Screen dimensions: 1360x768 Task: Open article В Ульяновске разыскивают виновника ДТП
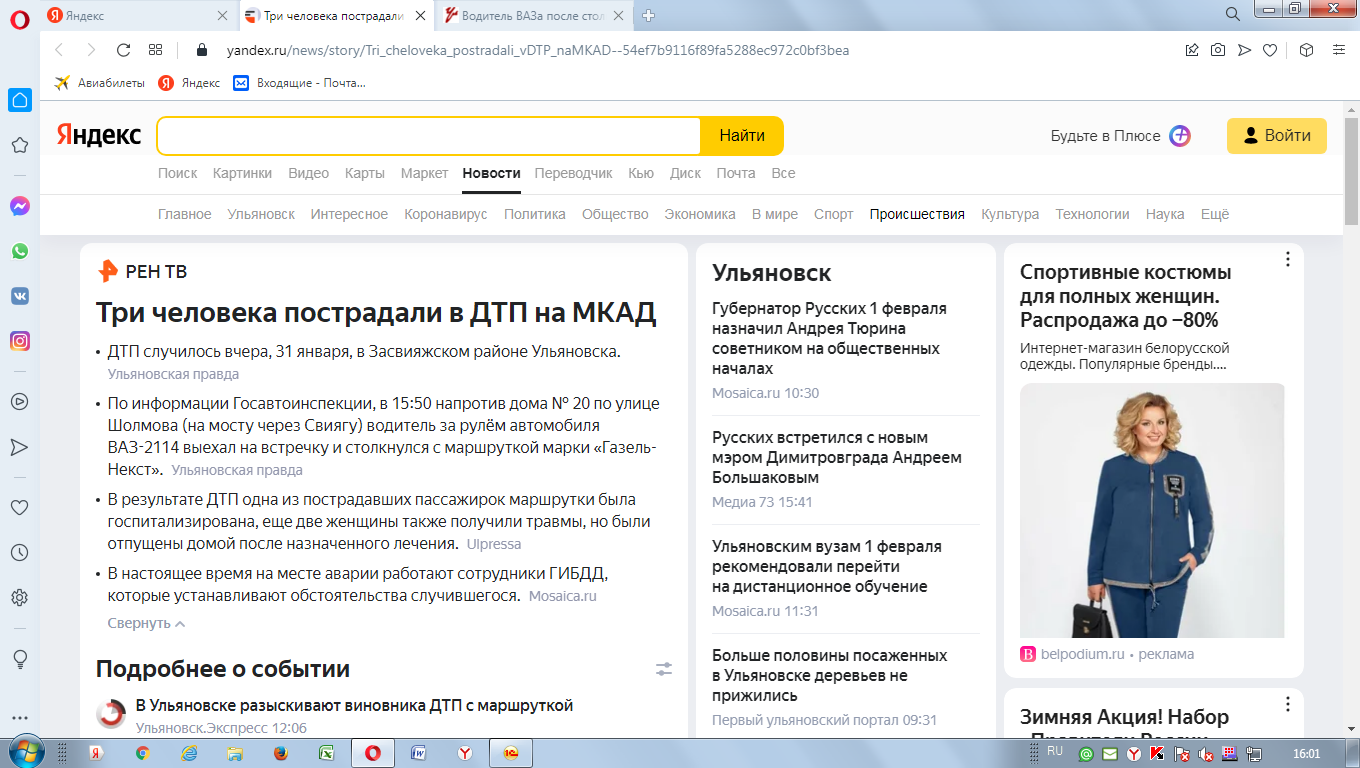(354, 706)
